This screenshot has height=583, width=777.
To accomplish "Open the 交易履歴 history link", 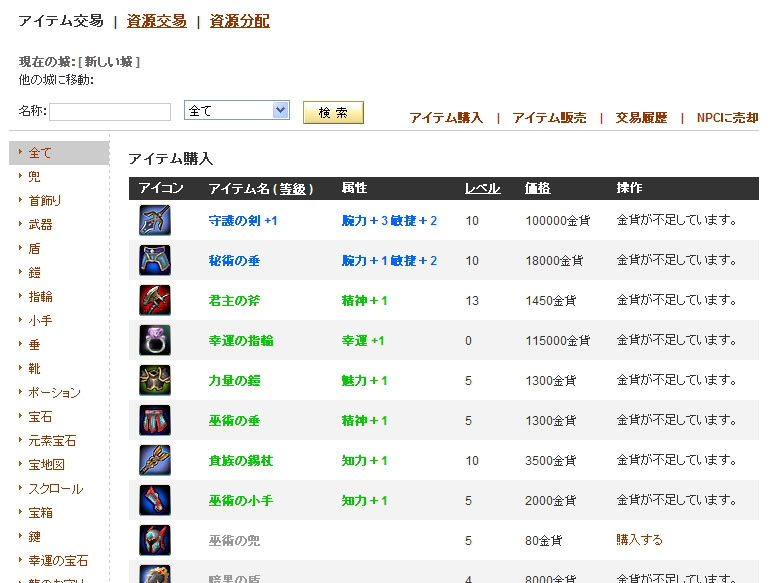I will (x=641, y=118).
